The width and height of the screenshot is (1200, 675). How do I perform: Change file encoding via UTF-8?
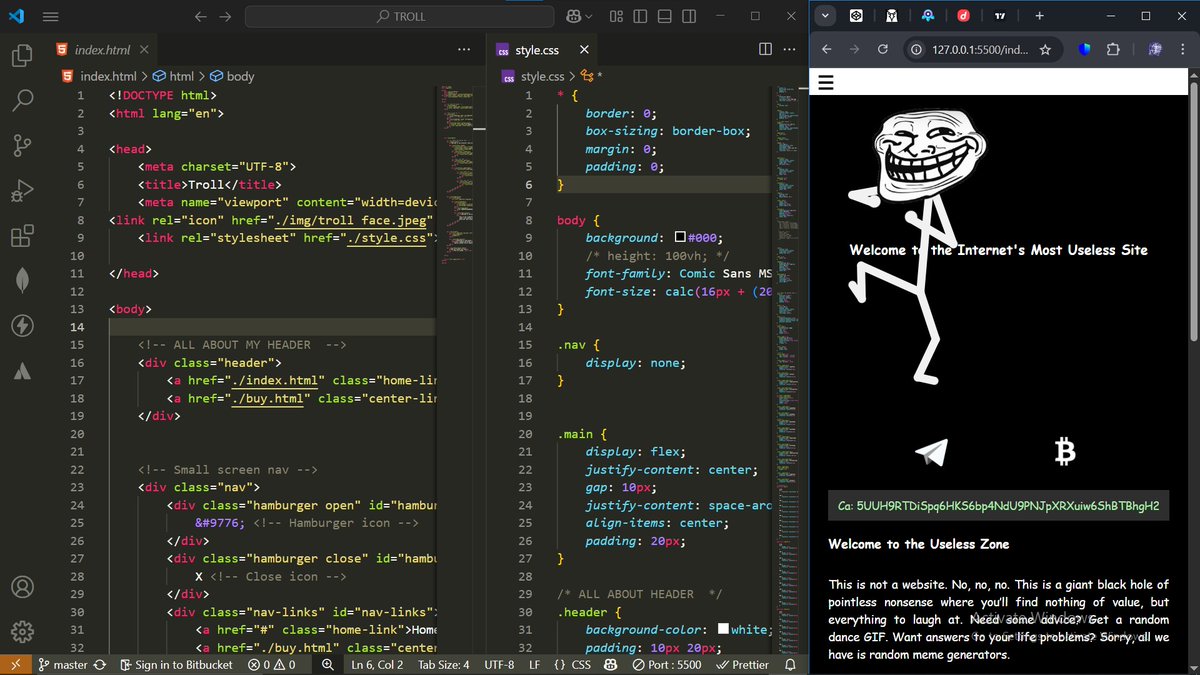pos(499,664)
